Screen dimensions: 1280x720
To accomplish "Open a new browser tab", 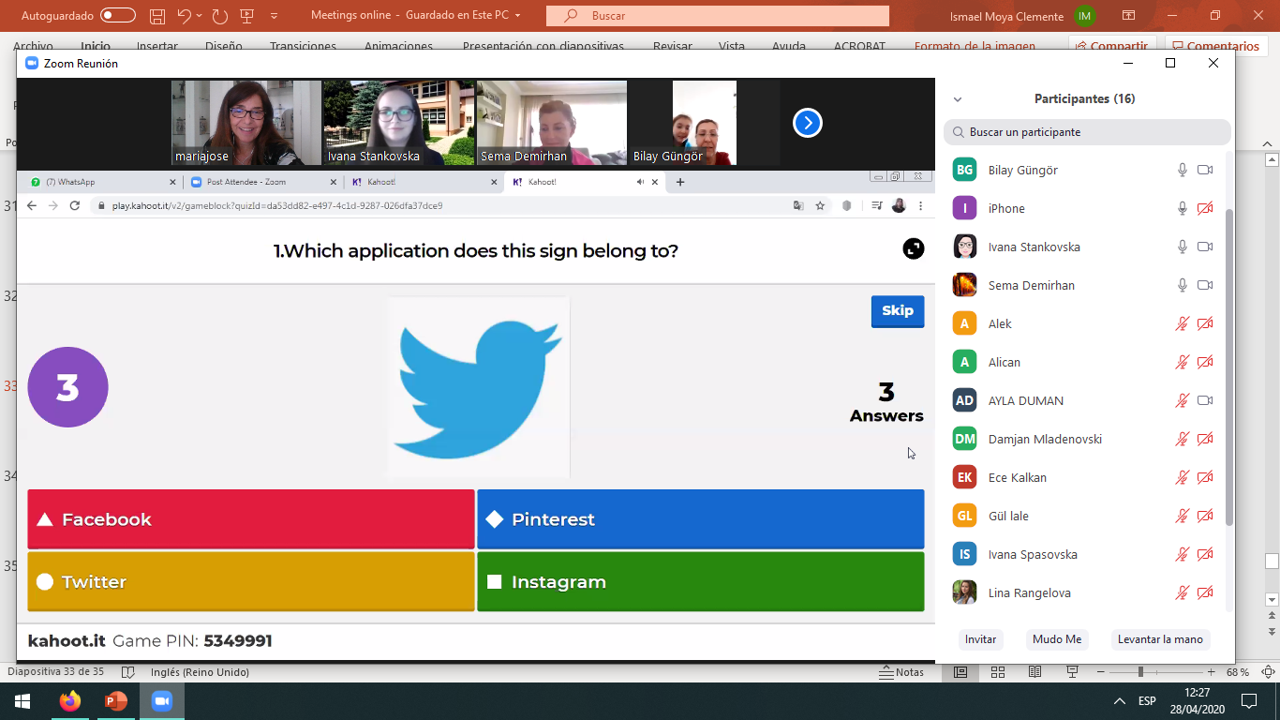I will [x=680, y=182].
